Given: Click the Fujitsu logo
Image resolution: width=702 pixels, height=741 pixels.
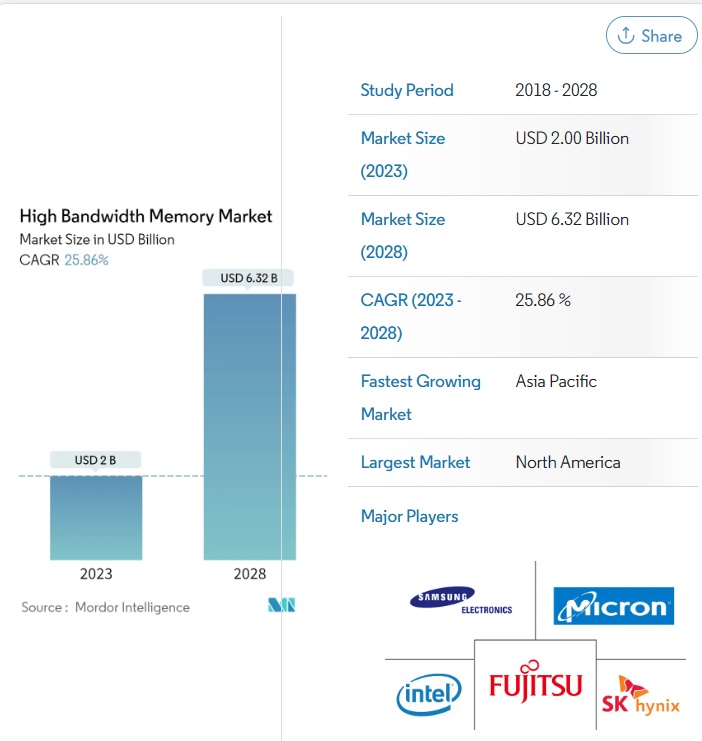Looking at the screenshot, I should pos(536,682).
